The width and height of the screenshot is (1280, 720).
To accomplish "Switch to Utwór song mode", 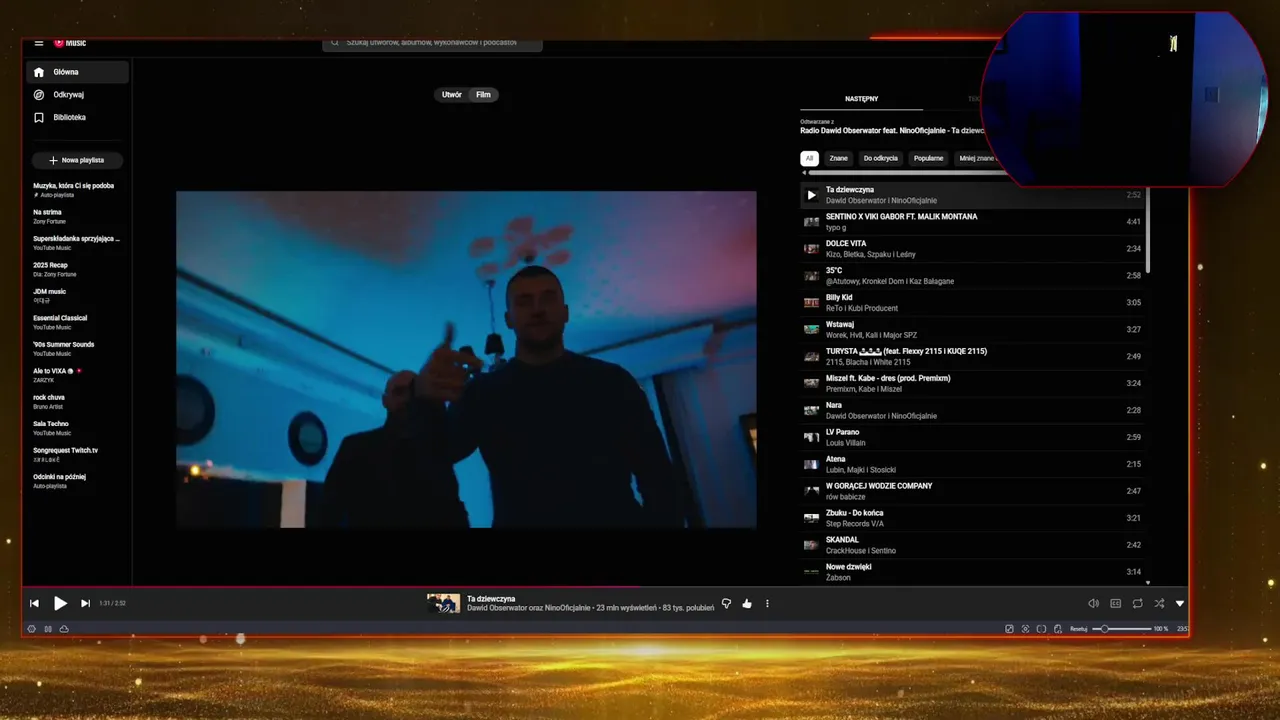I will point(452,95).
